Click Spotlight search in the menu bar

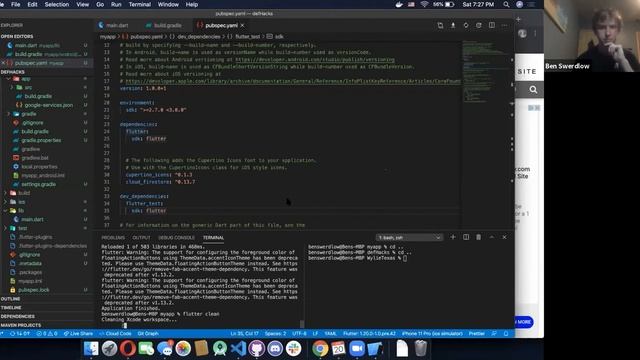(x=506, y=4)
